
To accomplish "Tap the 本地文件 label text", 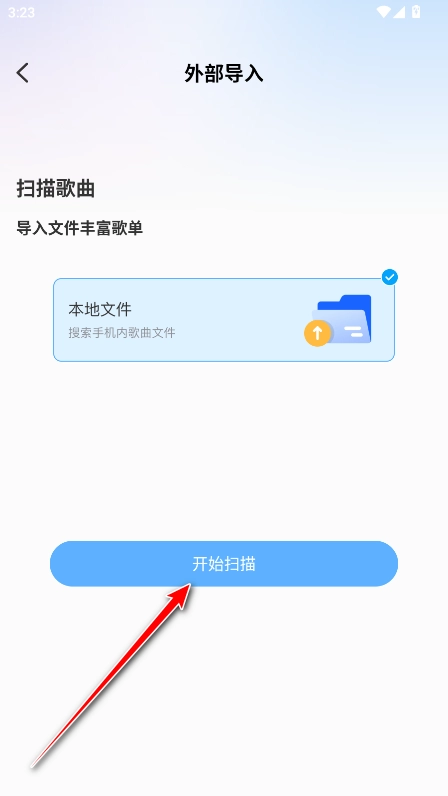I will coord(100,309).
